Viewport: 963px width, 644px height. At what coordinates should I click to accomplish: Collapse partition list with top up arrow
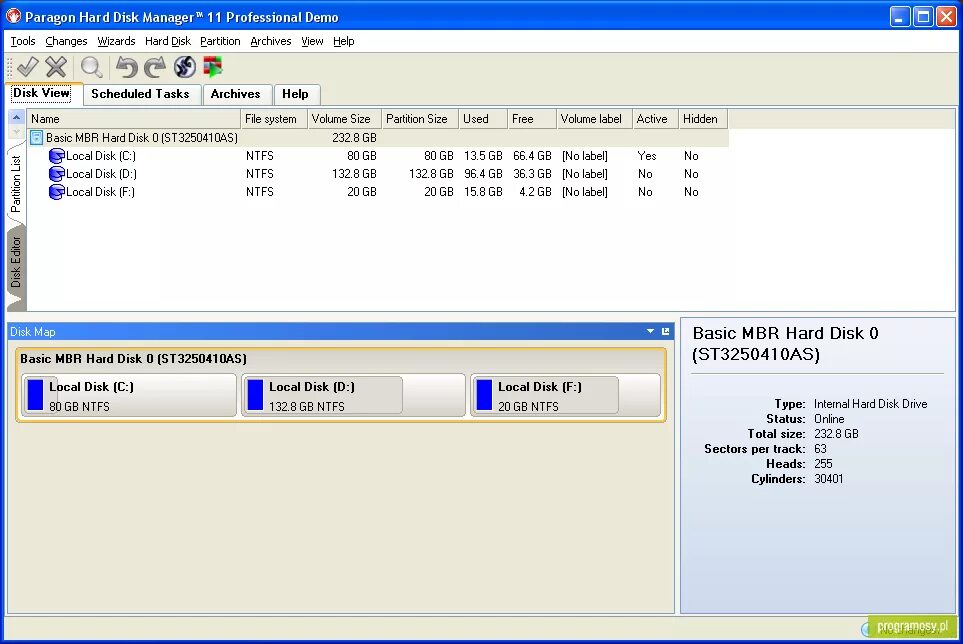pos(17,117)
